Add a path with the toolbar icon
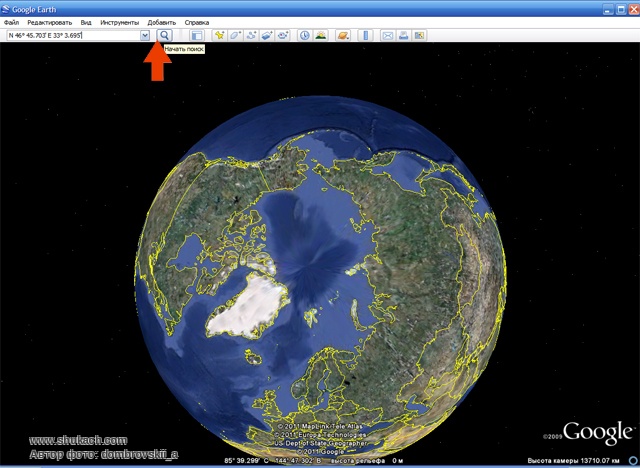Image resolution: width=640 pixels, height=468 pixels. pos(251,35)
